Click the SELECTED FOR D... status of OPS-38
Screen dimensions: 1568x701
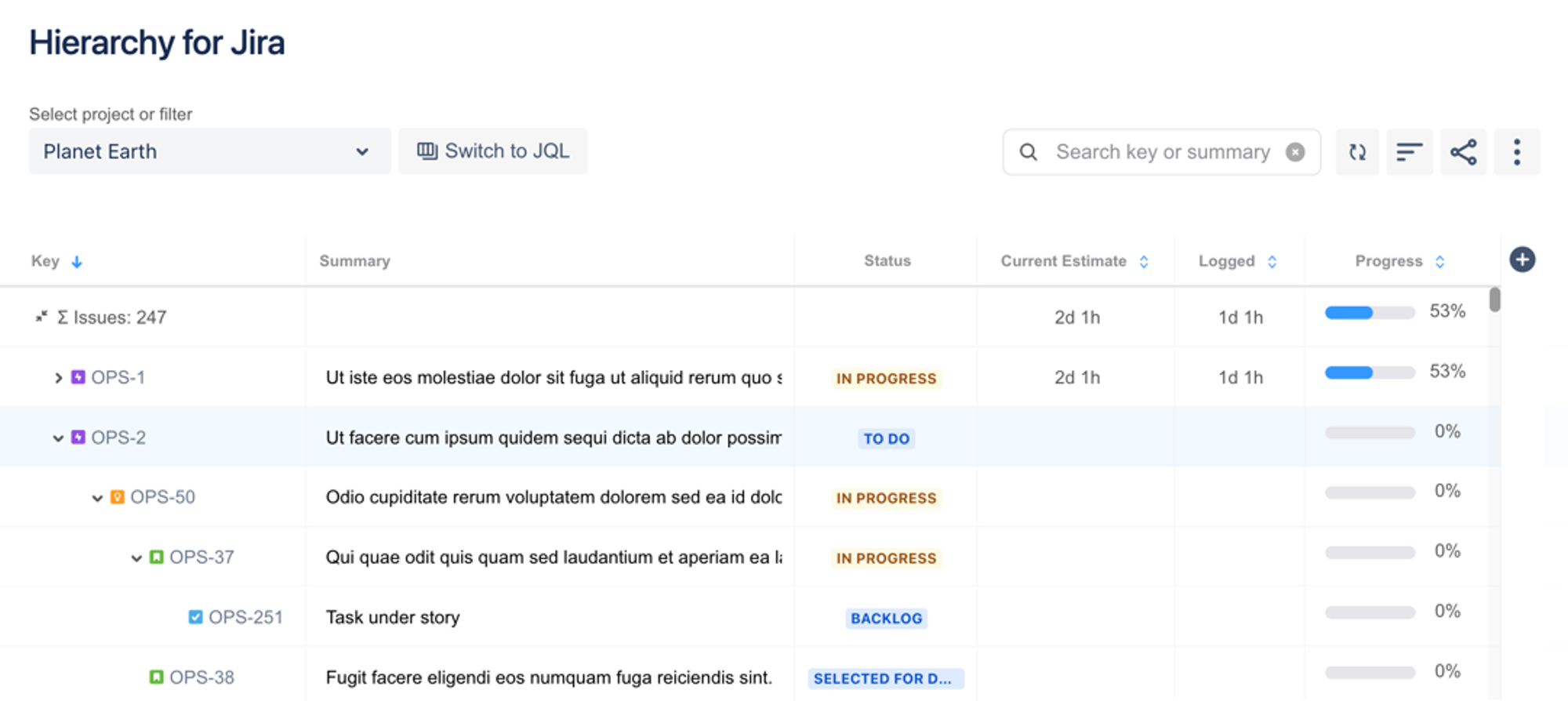886,679
